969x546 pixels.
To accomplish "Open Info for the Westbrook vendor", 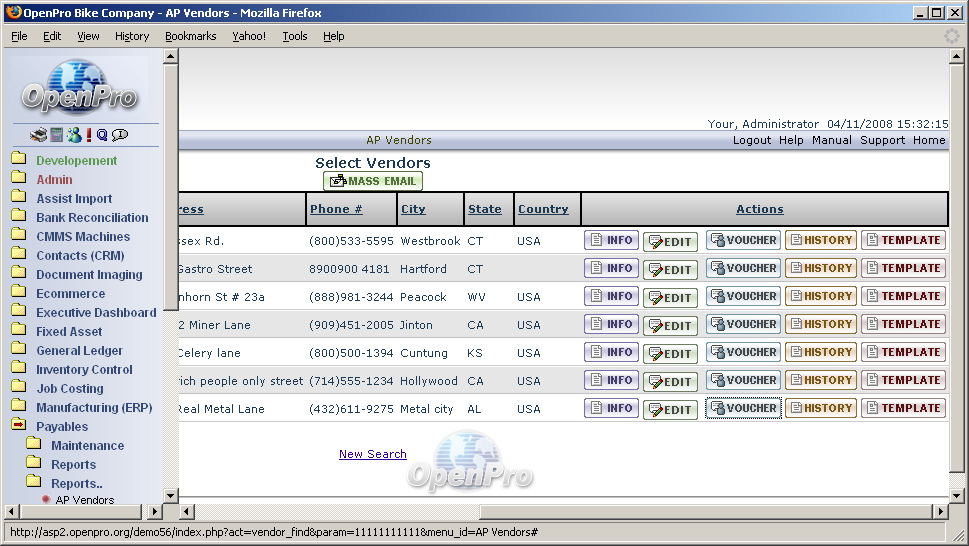I will point(611,240).
